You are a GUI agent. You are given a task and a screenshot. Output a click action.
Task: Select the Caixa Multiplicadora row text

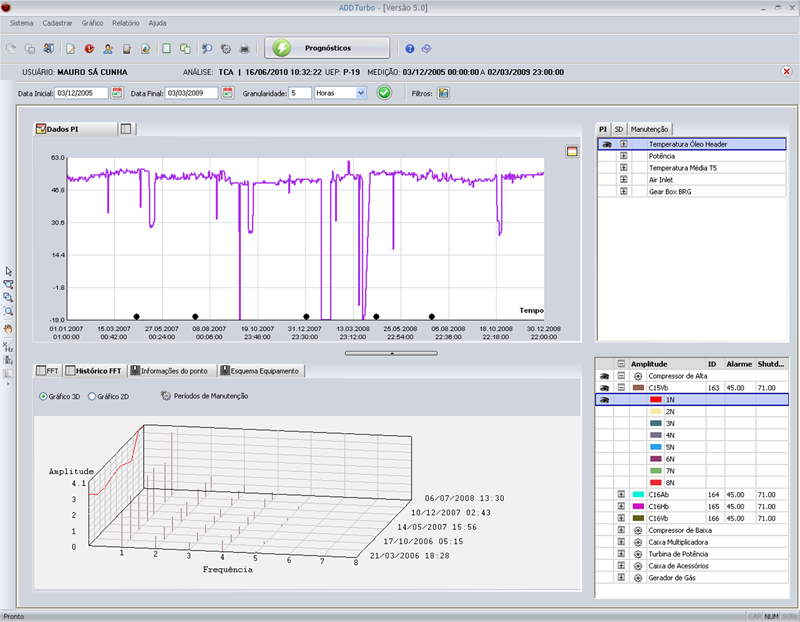click(678, 542)
